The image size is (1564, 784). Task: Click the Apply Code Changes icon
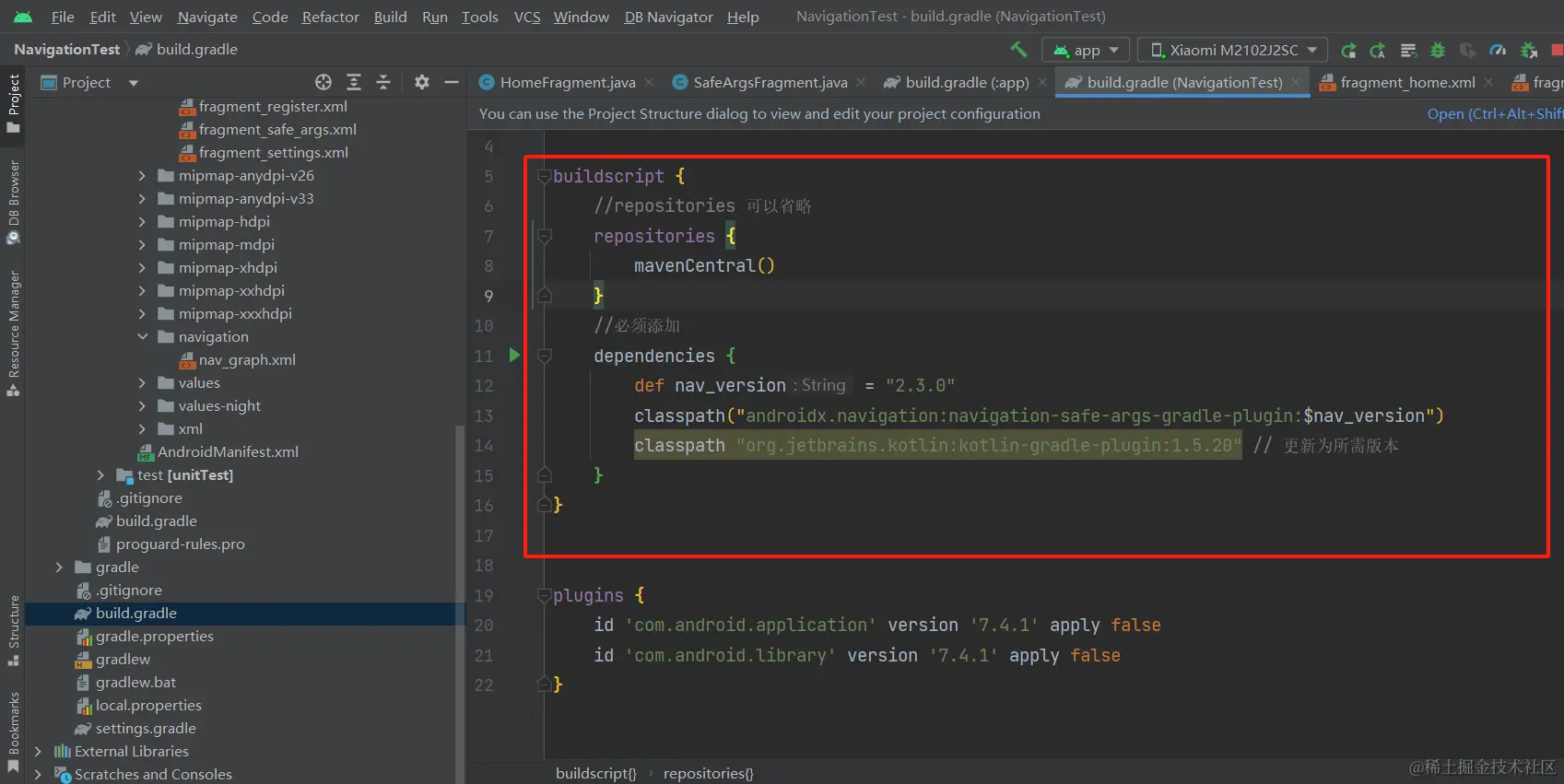(x=1408, y=51)
